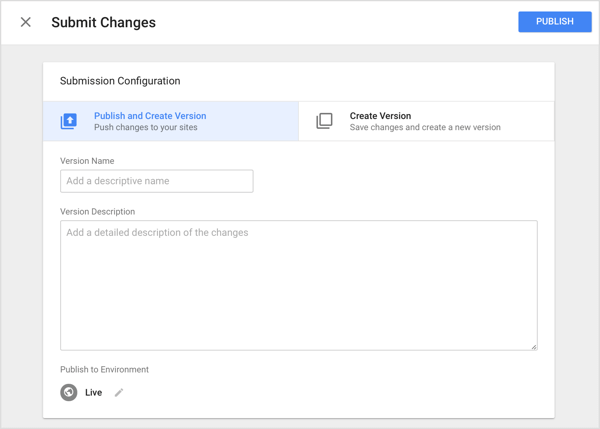Viewport: 600px width, 429px height.
Task: Select the Create Version tab
Action: 426,121
